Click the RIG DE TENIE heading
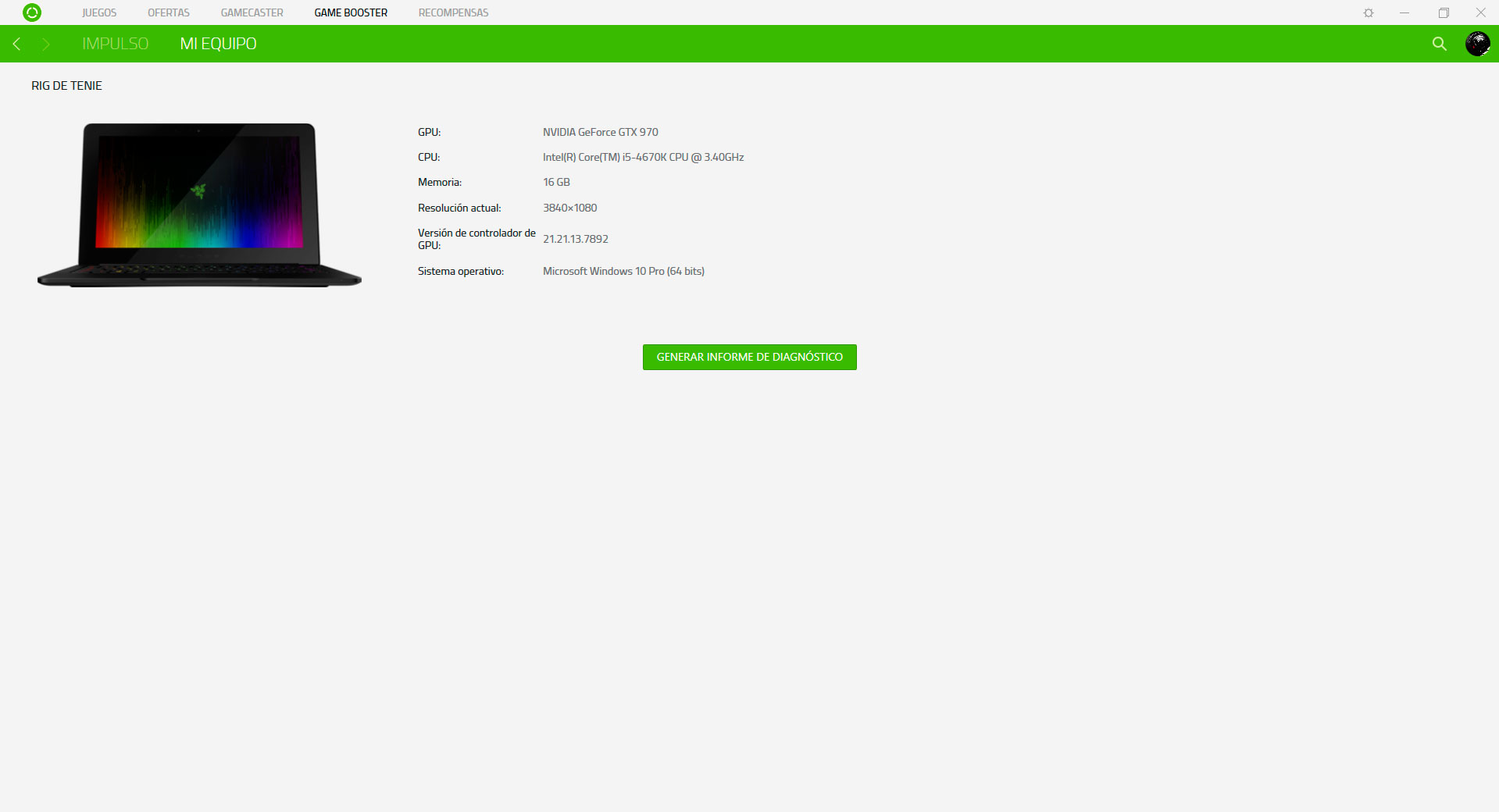Image resolution: width=1499 pixels, height=812 pixels. click(x=66, y=86)
